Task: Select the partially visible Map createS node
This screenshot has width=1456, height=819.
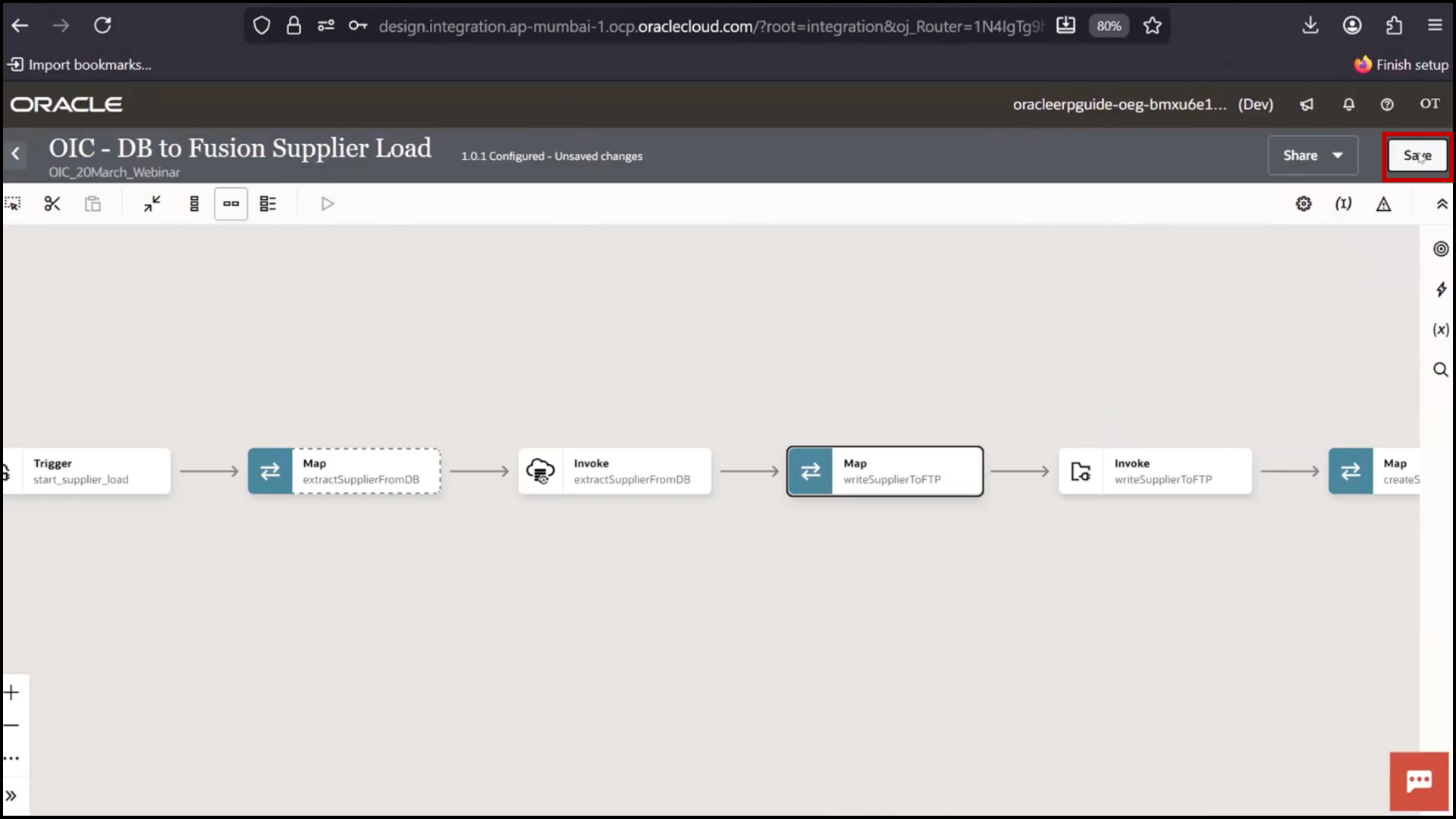Action: tap(1374, 471)
